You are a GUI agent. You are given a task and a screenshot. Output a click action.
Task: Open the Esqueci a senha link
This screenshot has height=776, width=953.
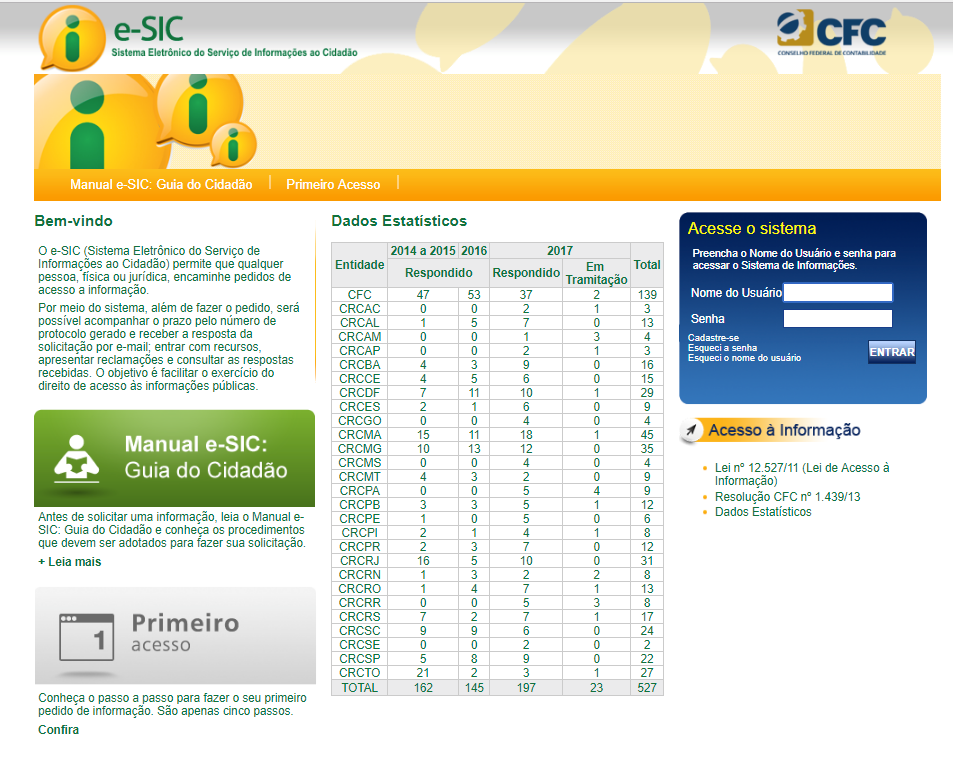pos(722,348)
